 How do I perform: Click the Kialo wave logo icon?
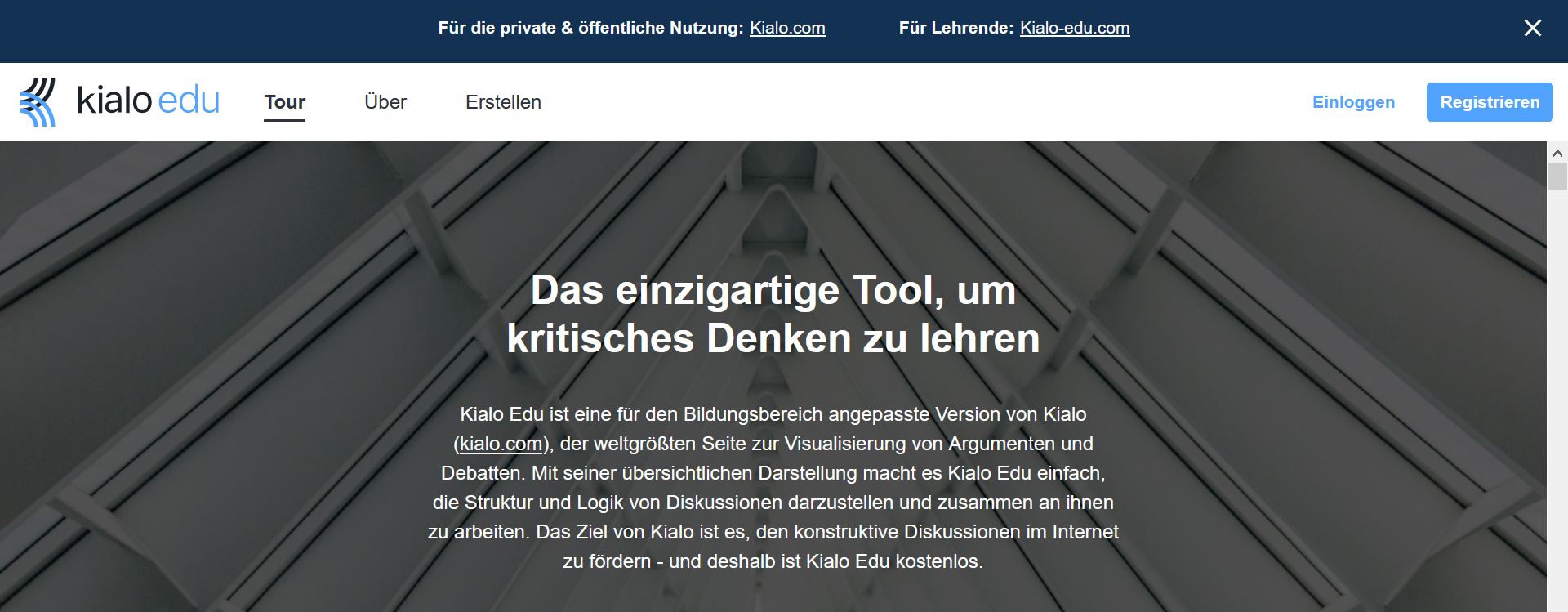tap(38, 102)
